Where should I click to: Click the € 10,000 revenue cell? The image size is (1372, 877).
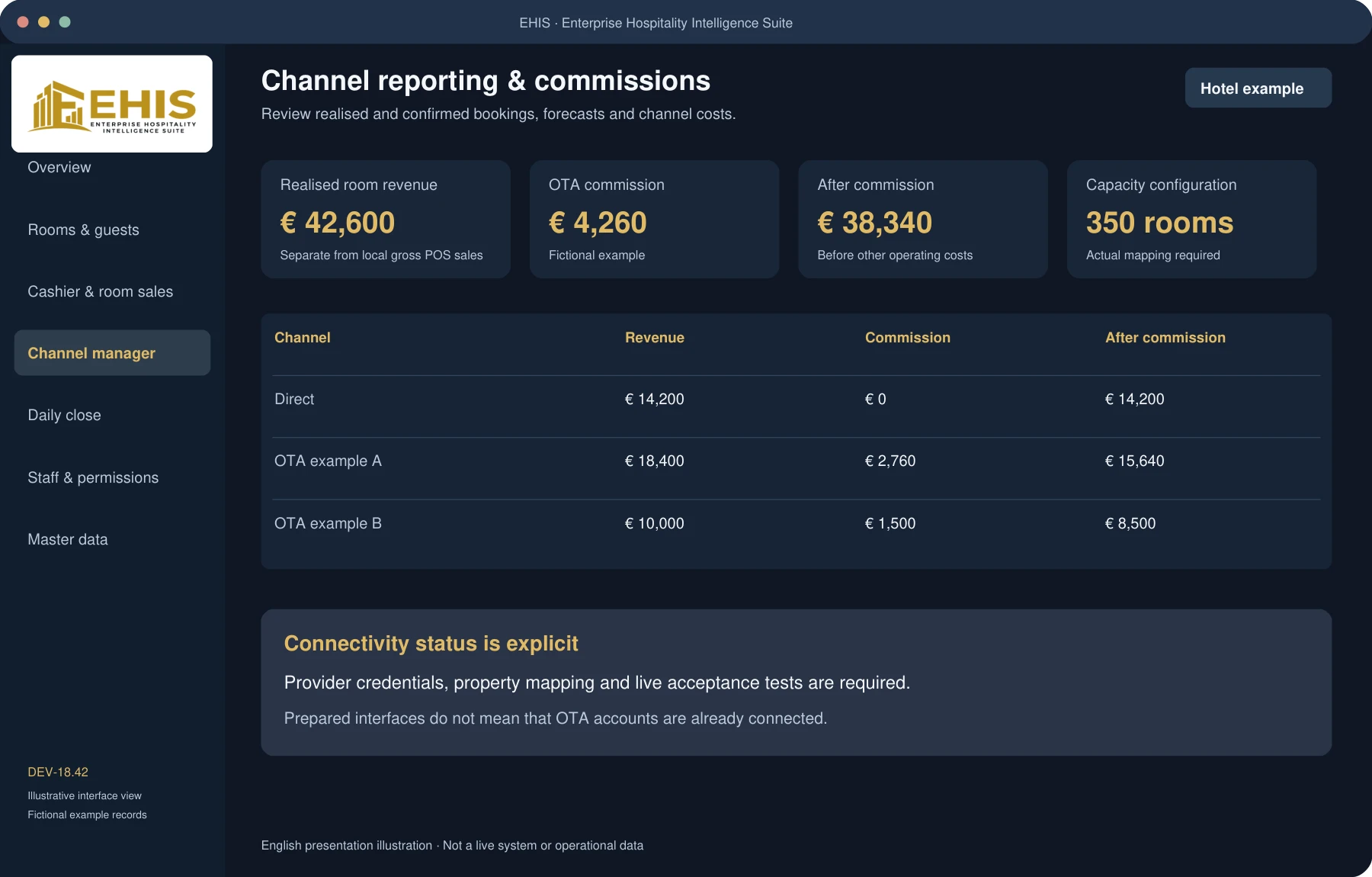pyautogui.click(x=655, y=523)
